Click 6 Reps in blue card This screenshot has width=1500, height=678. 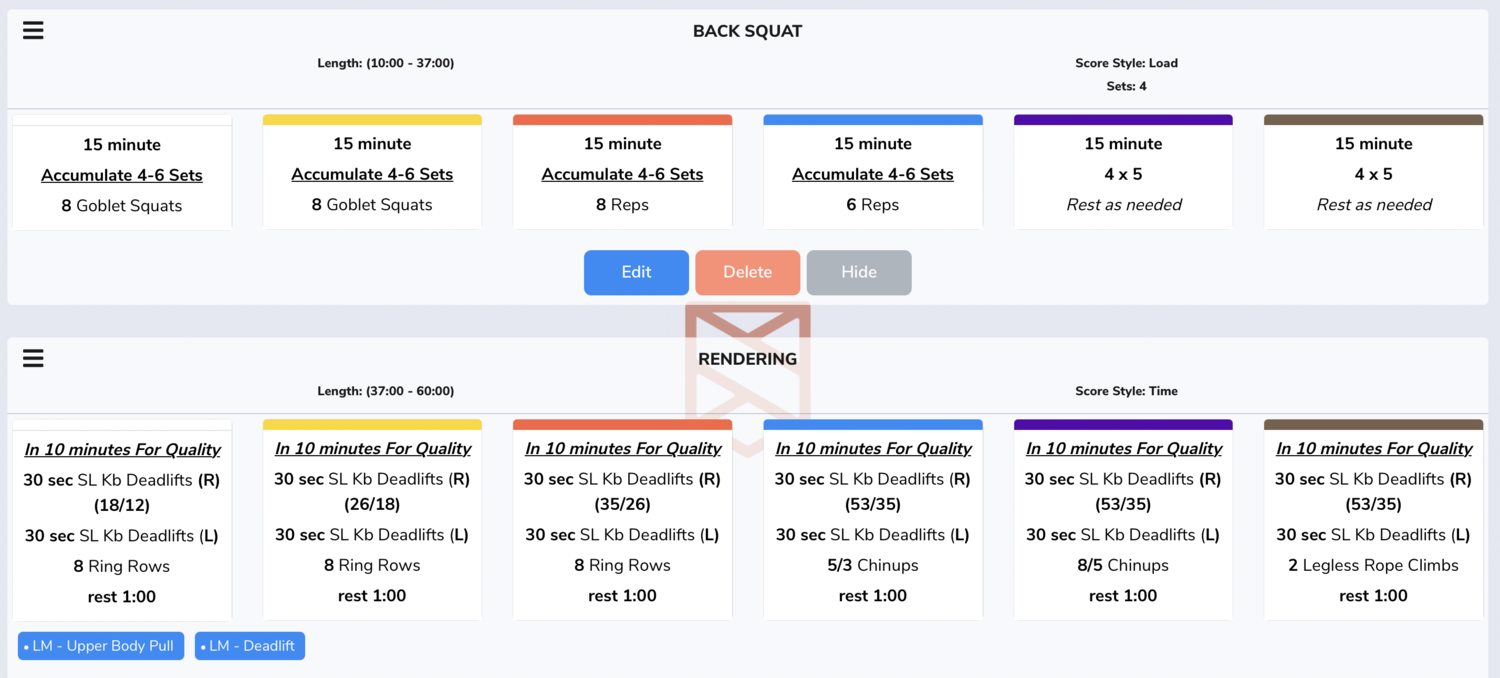[x=873, y=205]
